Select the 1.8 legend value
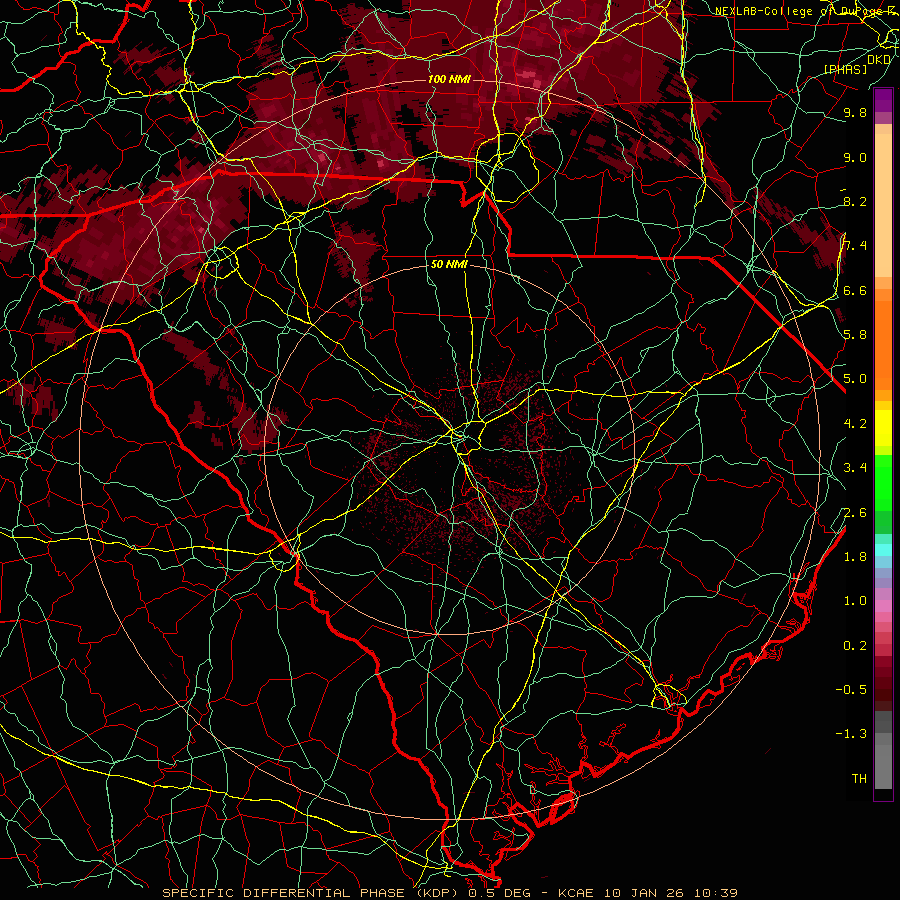Image resolution: width=900 pixels, height=900 pixels. point(855,557)
